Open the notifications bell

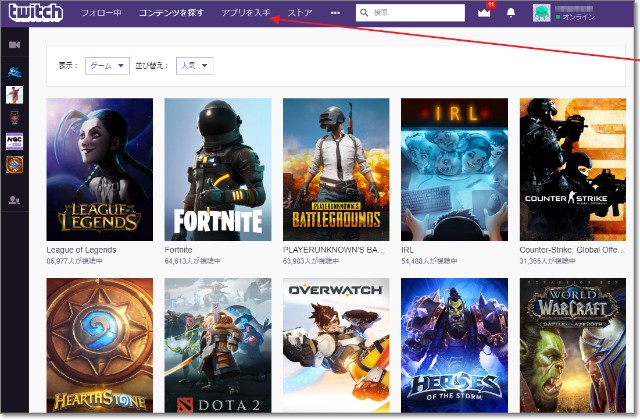click(511, 13)
